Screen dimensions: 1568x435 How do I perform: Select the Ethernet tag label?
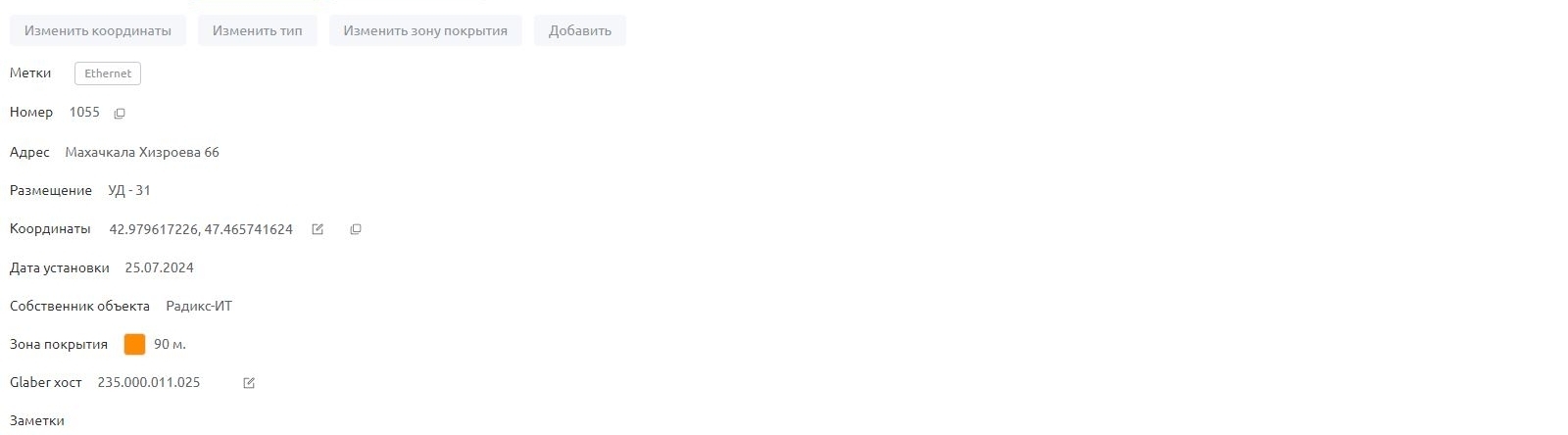click(x=108, y=73)
